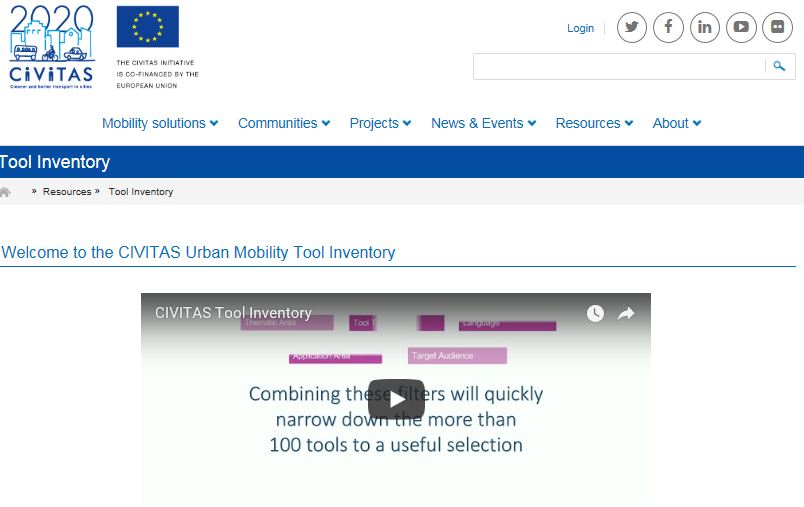Click the co-financed by European Union text

click(157, 74)
